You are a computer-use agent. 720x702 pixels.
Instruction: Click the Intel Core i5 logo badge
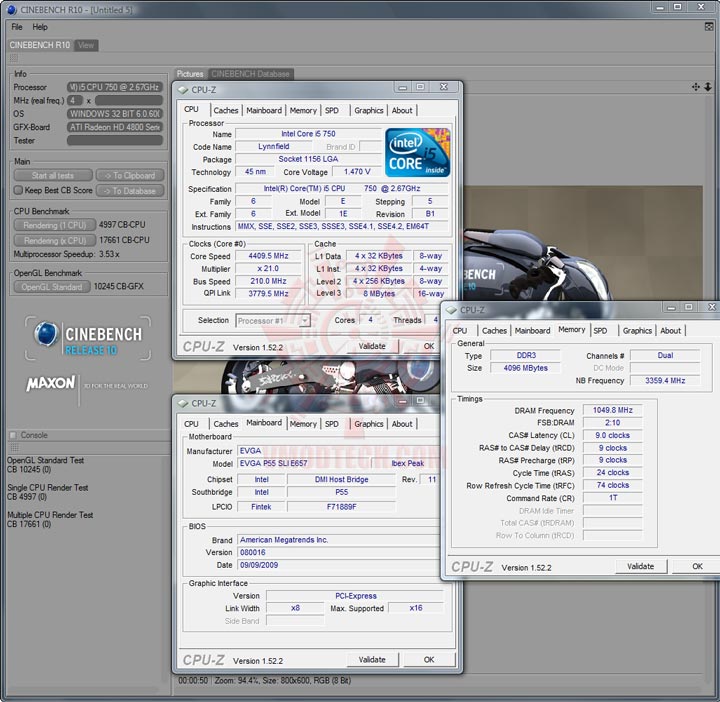click(x=417, y=152)
